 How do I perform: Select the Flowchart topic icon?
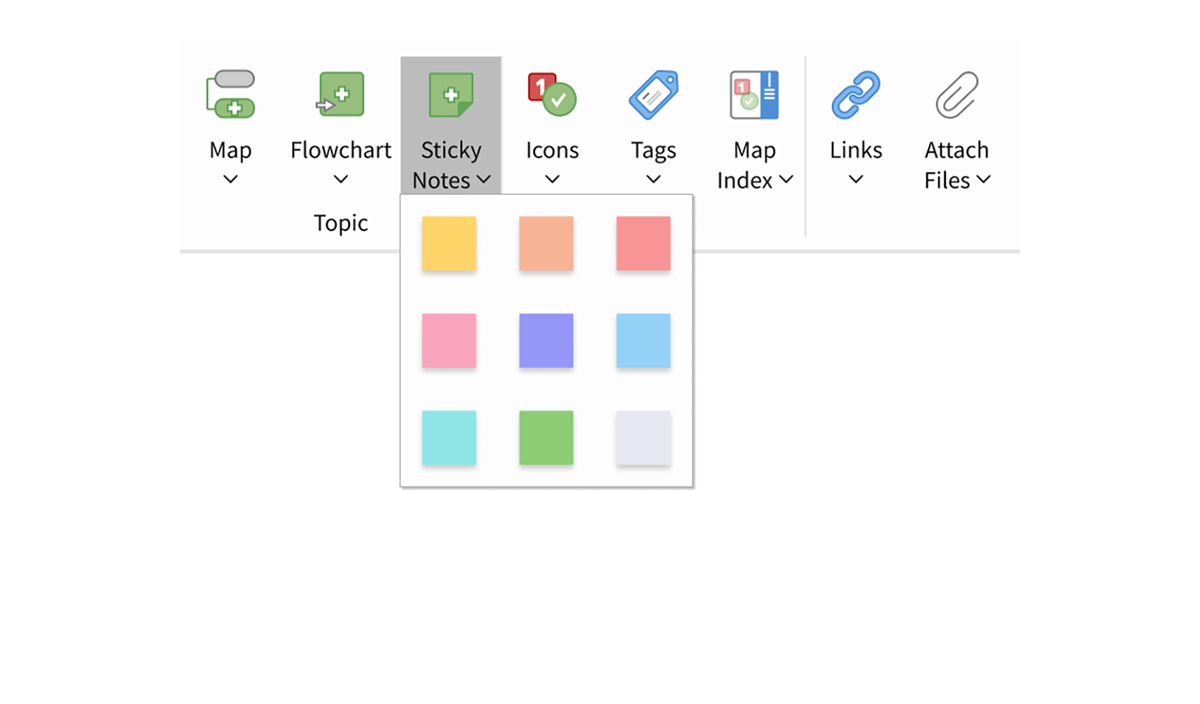coord(341,95)
